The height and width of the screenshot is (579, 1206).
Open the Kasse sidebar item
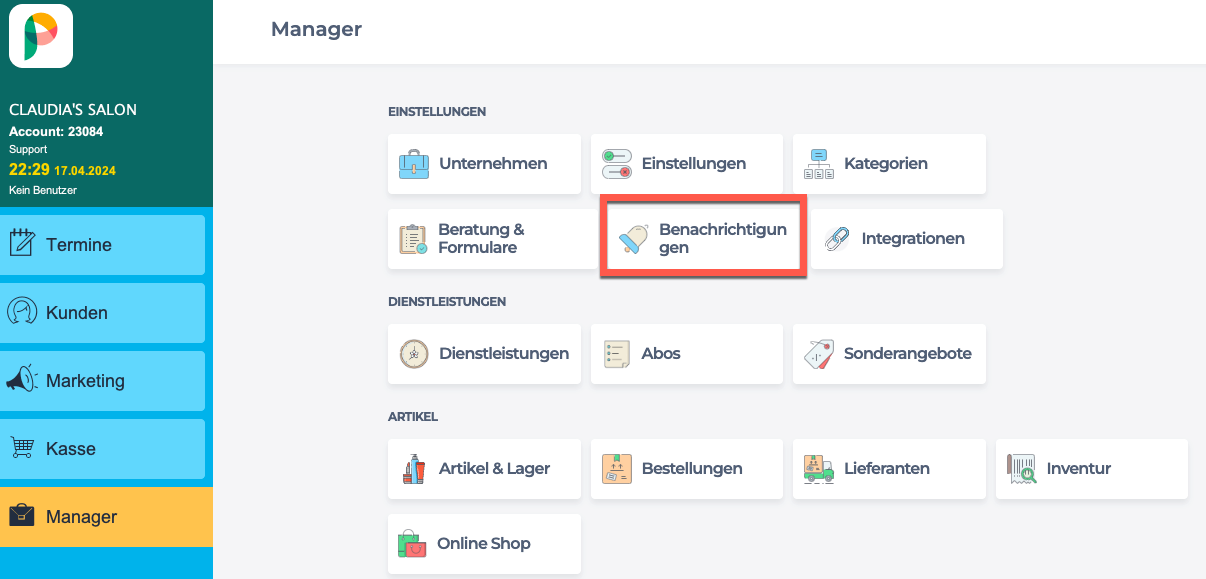tap(102, 449)
